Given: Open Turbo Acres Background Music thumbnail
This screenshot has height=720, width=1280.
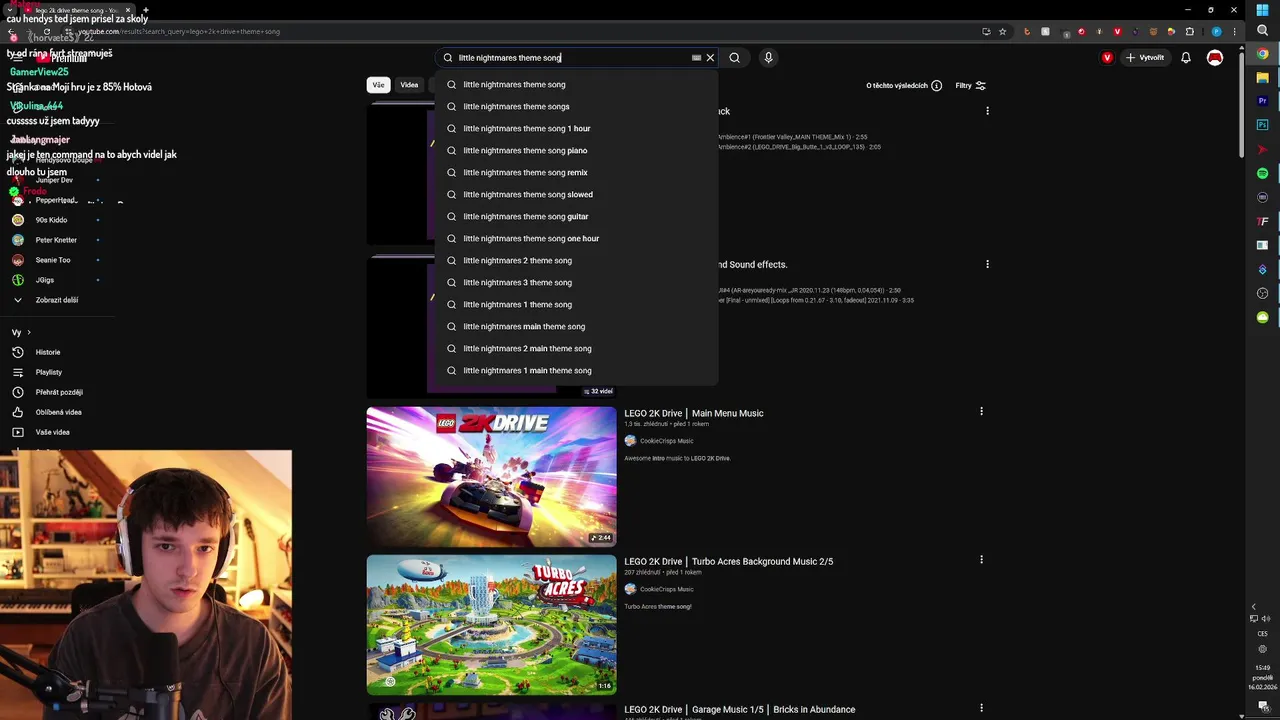Looking at the screenshot, I should (x=491, y=624).
